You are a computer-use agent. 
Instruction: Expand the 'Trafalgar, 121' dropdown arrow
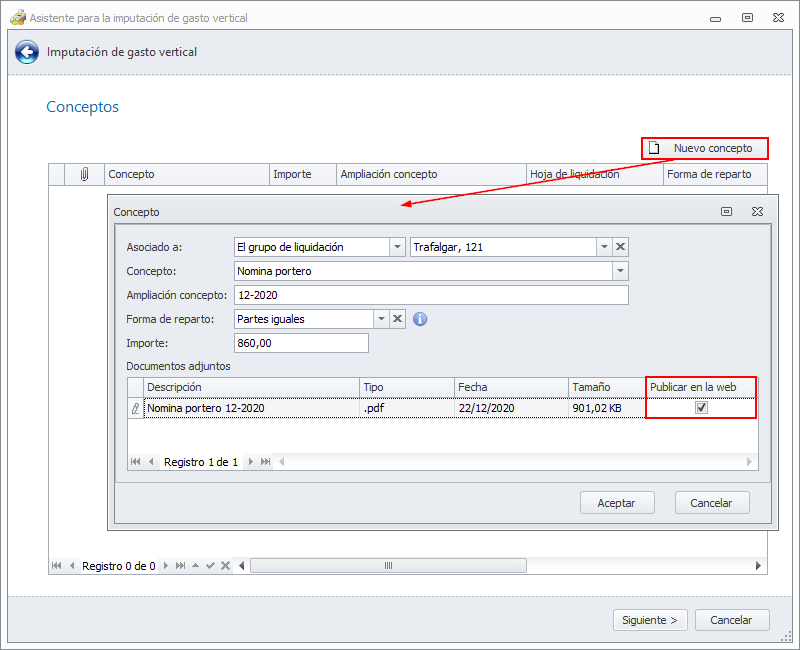(604, 247)
